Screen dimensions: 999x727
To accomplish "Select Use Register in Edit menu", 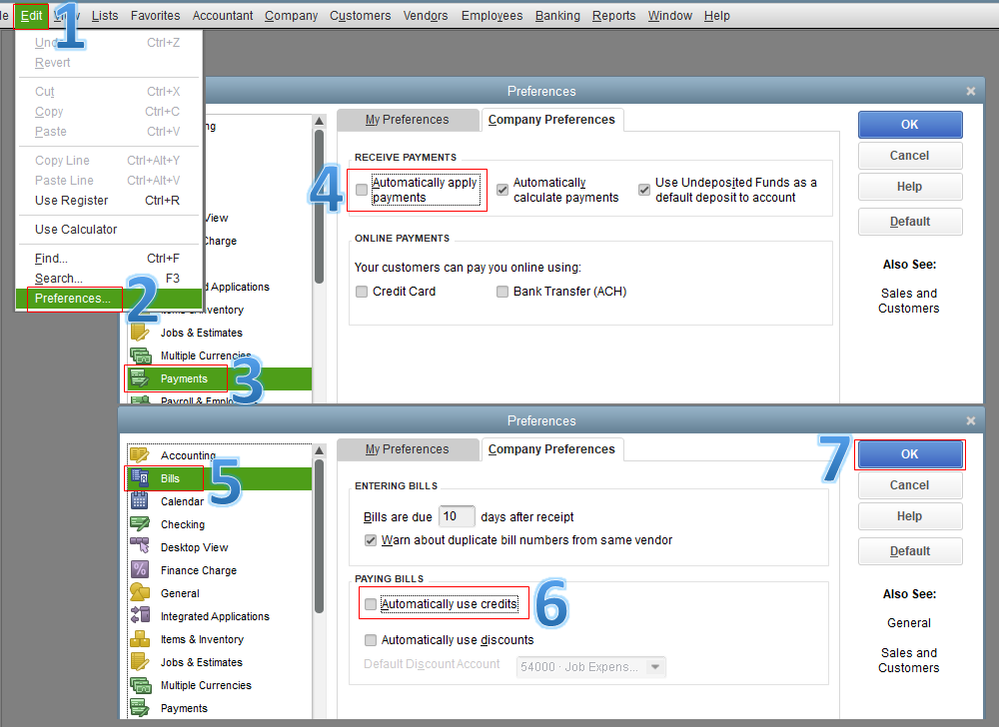I will click(x=108, y=200).
